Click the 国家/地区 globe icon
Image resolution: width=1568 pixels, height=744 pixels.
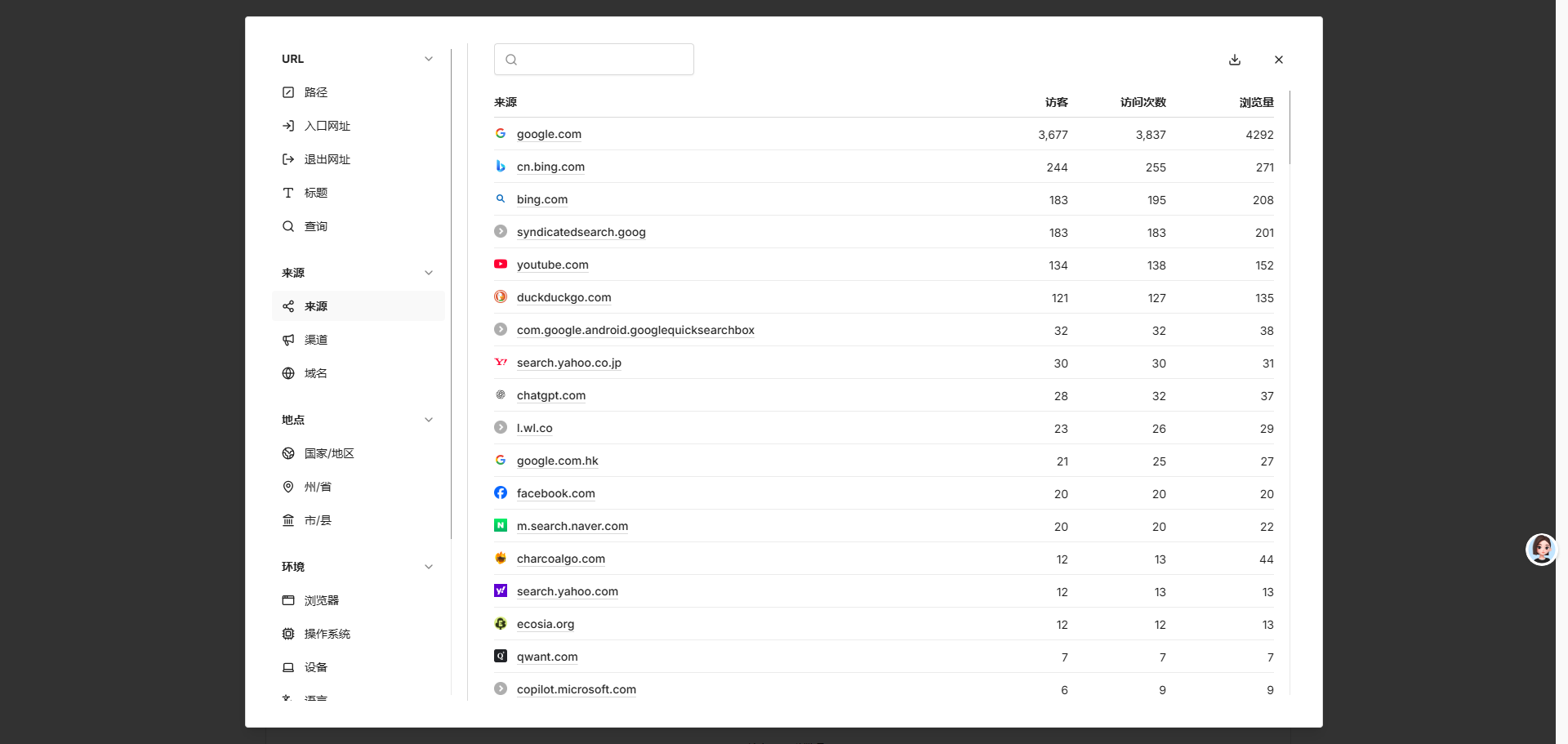click(x=288, y=453)
